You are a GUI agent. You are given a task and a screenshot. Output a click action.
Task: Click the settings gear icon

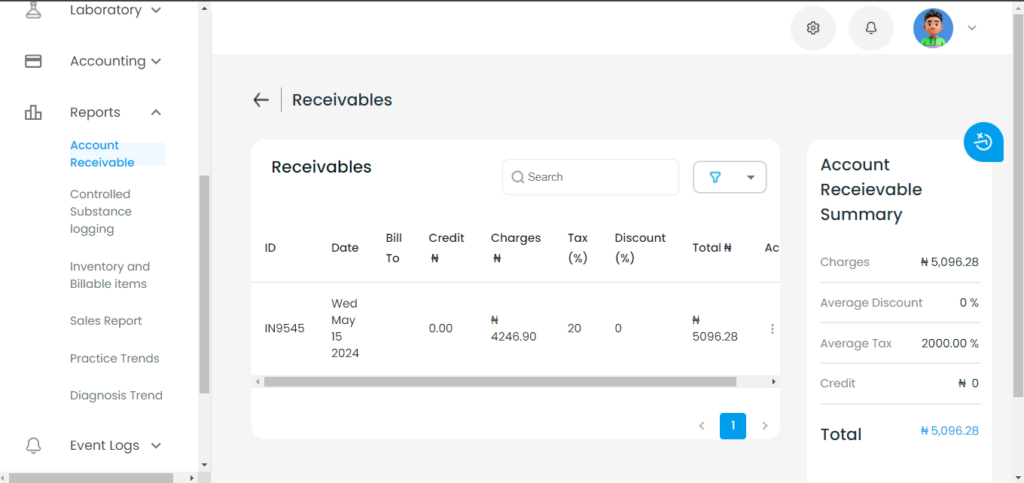[812, 28]
